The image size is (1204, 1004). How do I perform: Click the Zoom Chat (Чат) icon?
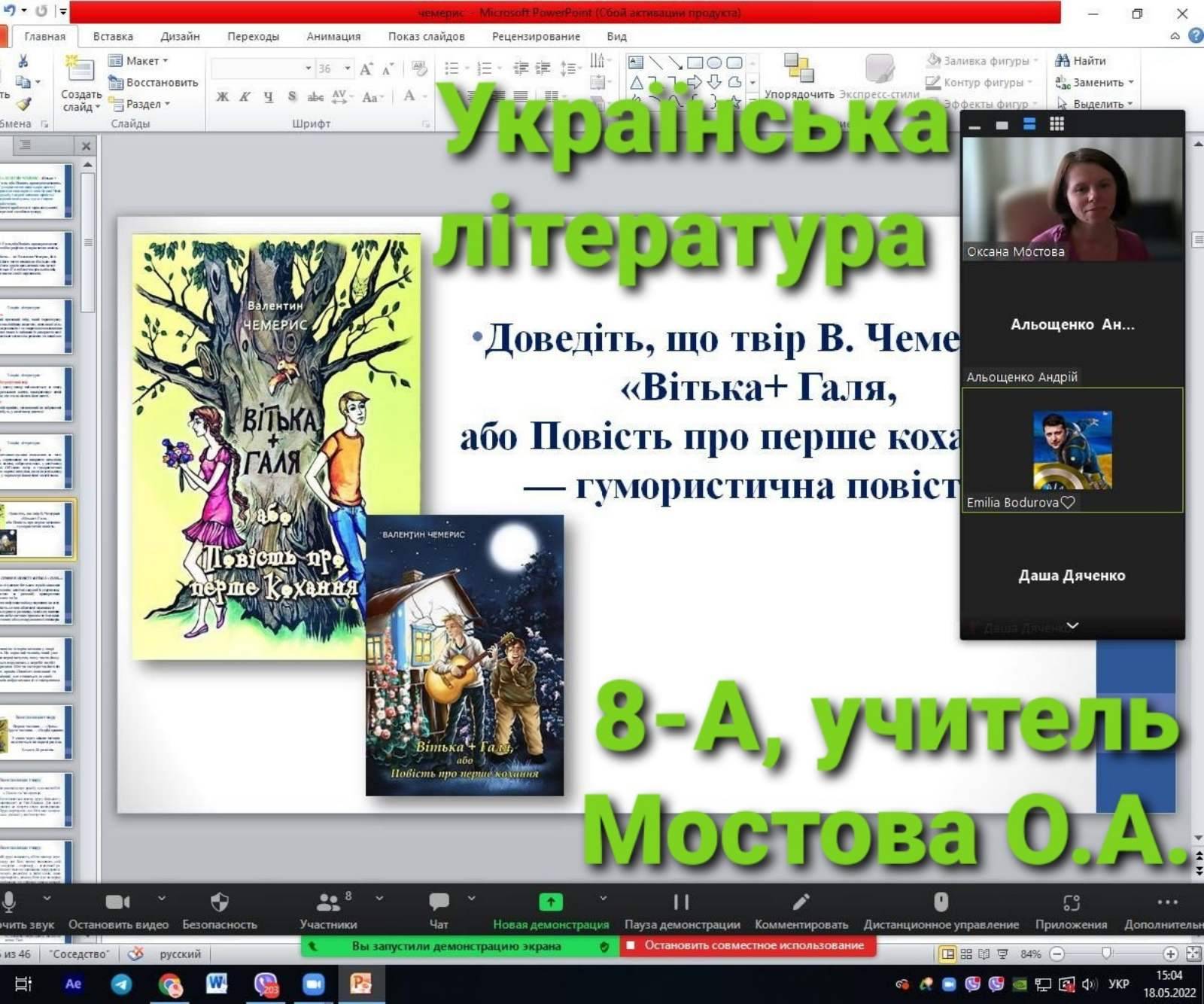(439, 902)
